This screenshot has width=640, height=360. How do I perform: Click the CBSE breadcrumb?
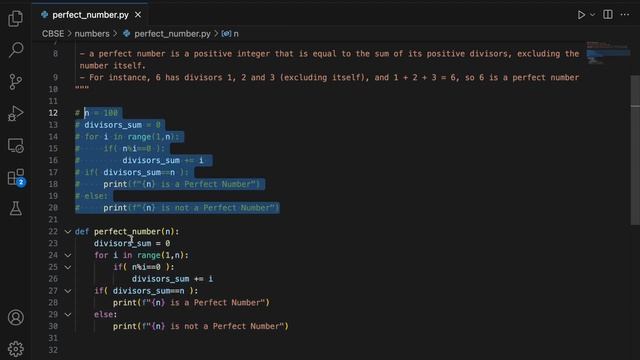click(53, 34)
